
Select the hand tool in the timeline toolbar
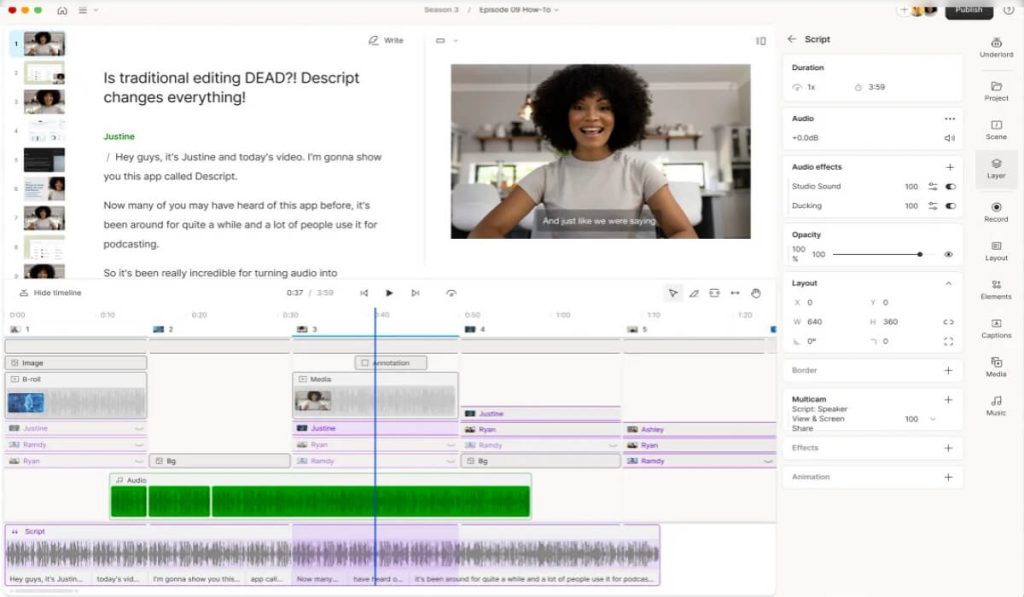[x=757, y=293]
